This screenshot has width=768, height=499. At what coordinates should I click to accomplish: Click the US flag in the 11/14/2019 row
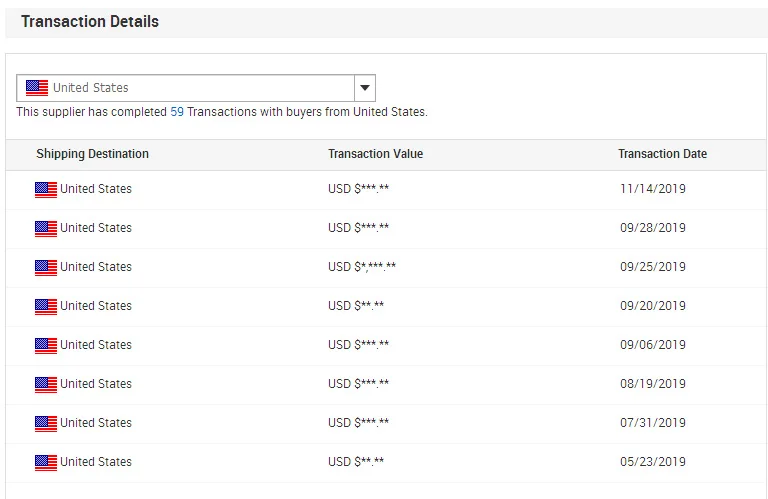pos(46,190)
